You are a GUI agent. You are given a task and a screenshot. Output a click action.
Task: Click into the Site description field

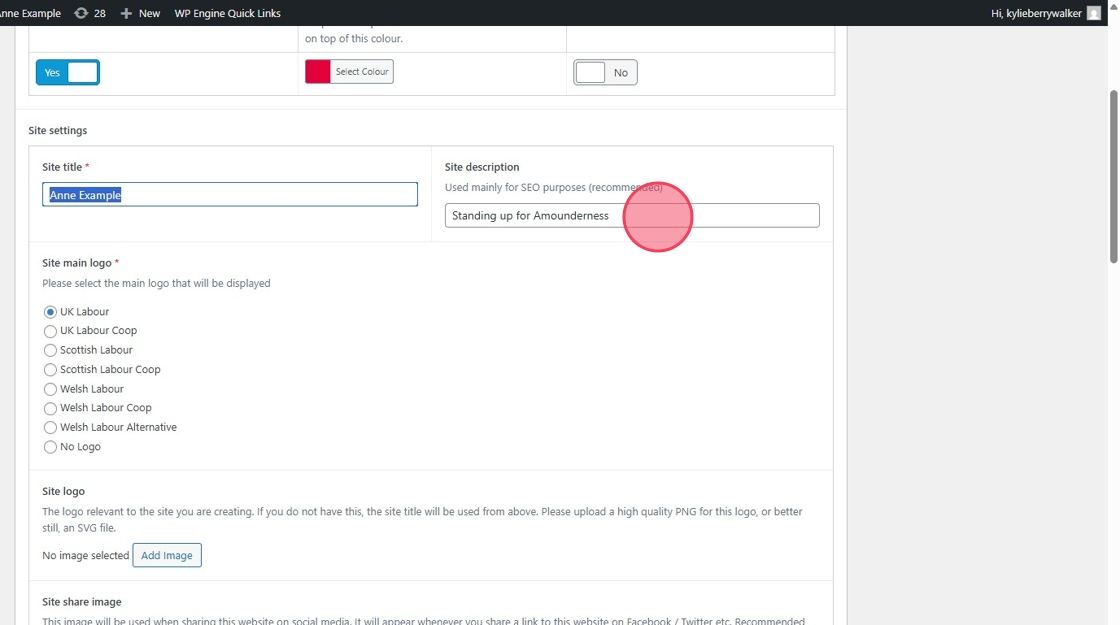coord(632,216)
